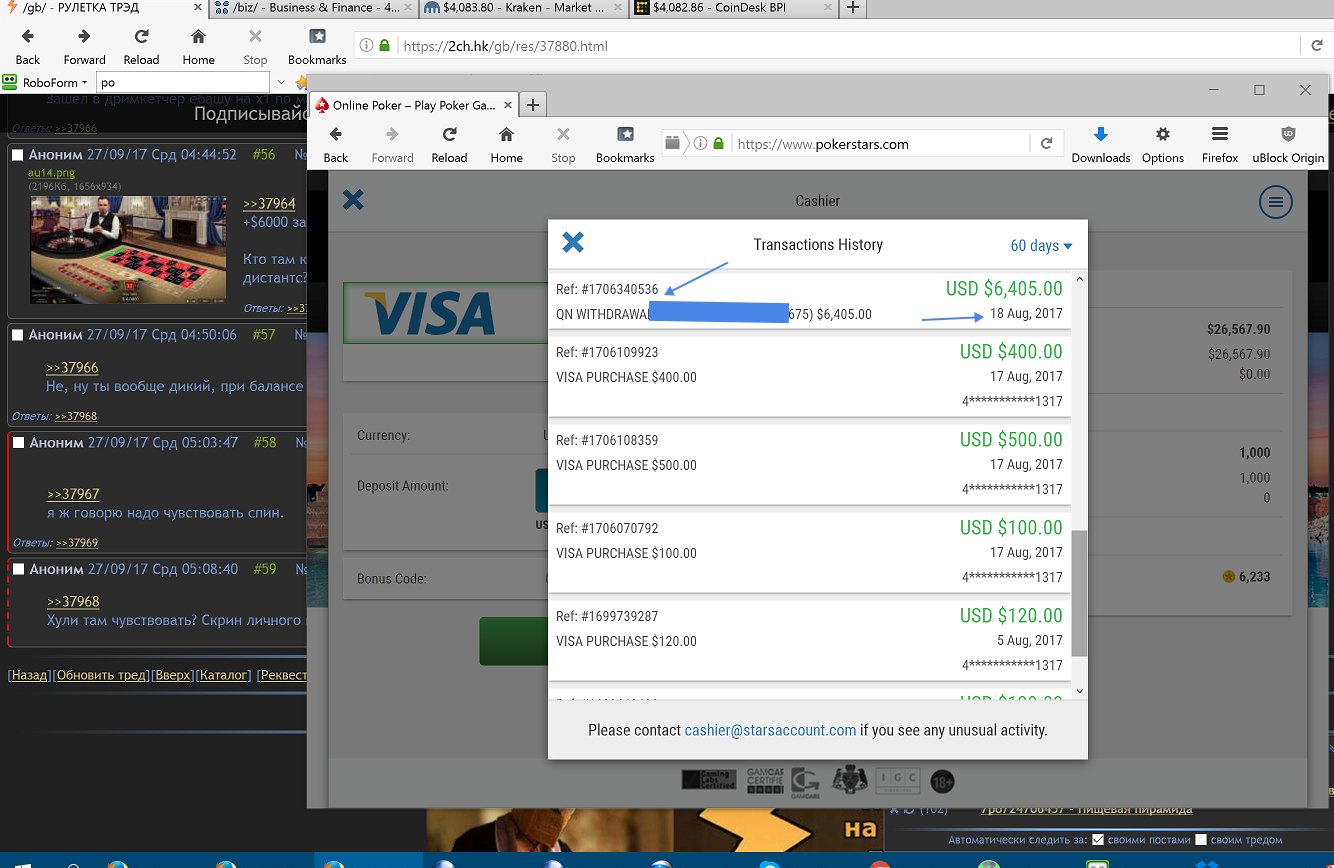
Task: Open Bookmarks in the PokerStars browser window
Action: click(625, 143)
